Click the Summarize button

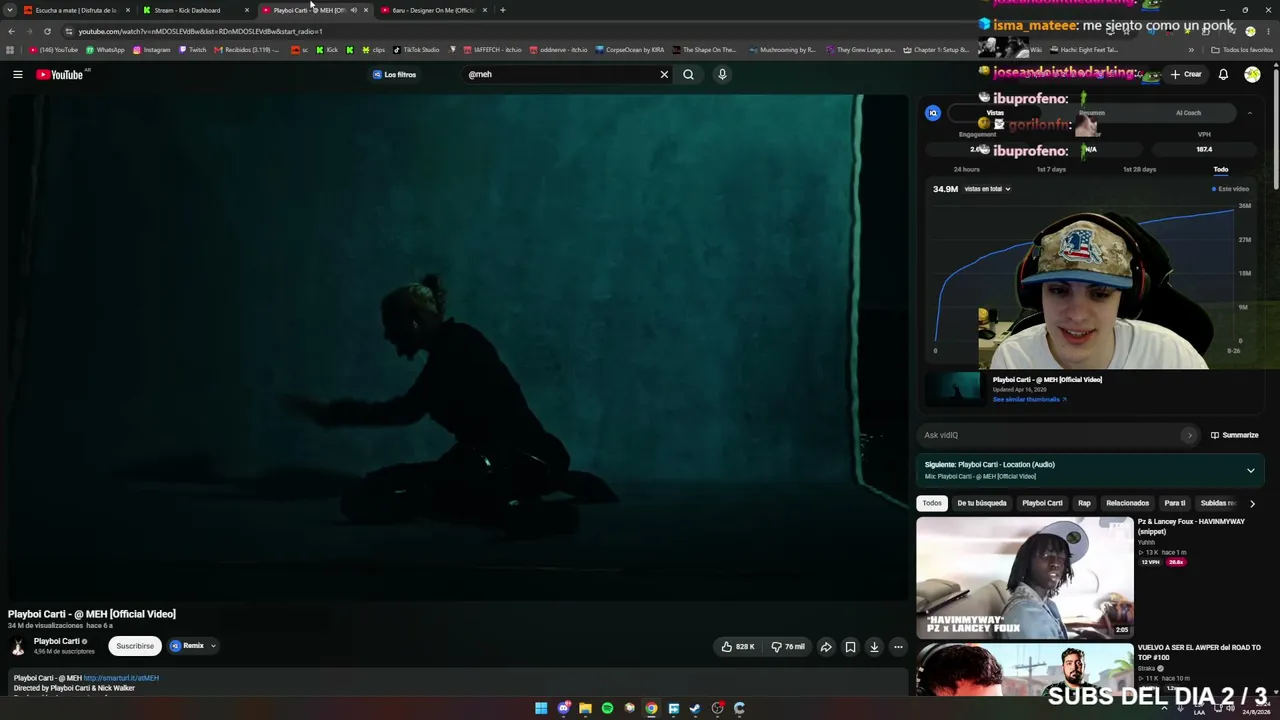(x=1234, y=435)
